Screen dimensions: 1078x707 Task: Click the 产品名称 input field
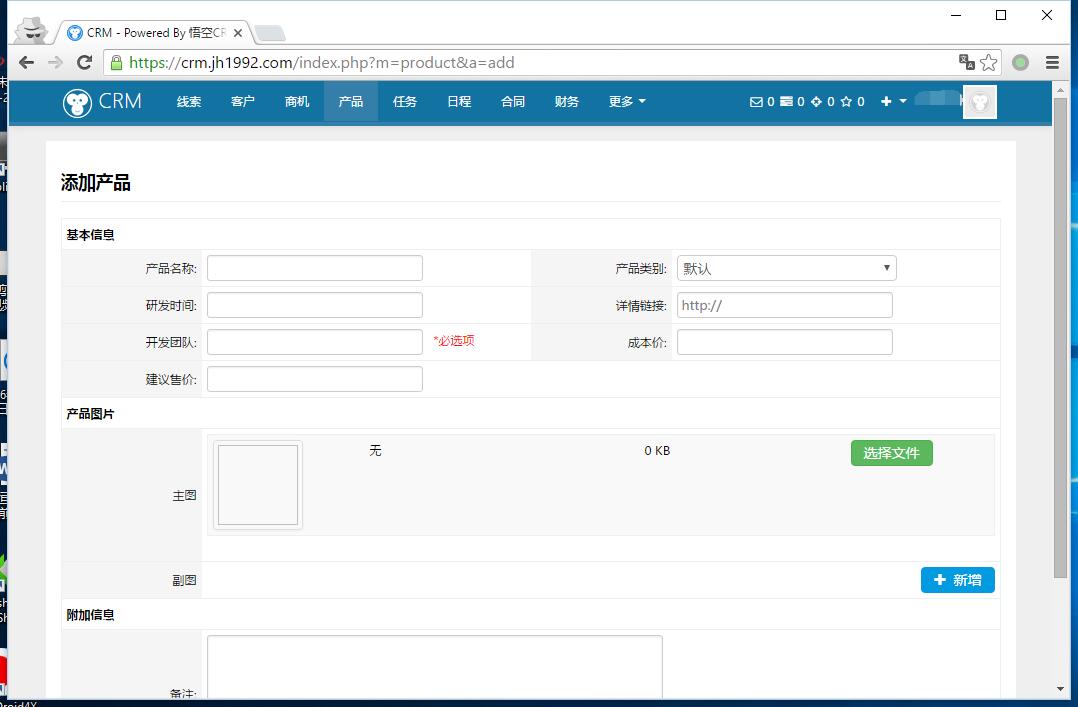[x=314, y=268]
